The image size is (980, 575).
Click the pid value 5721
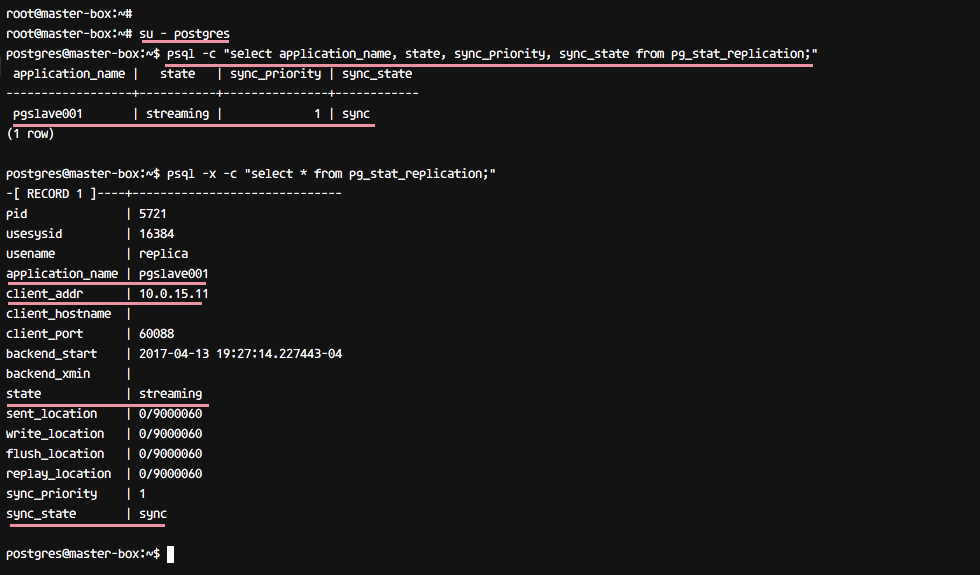click(152, 214)
